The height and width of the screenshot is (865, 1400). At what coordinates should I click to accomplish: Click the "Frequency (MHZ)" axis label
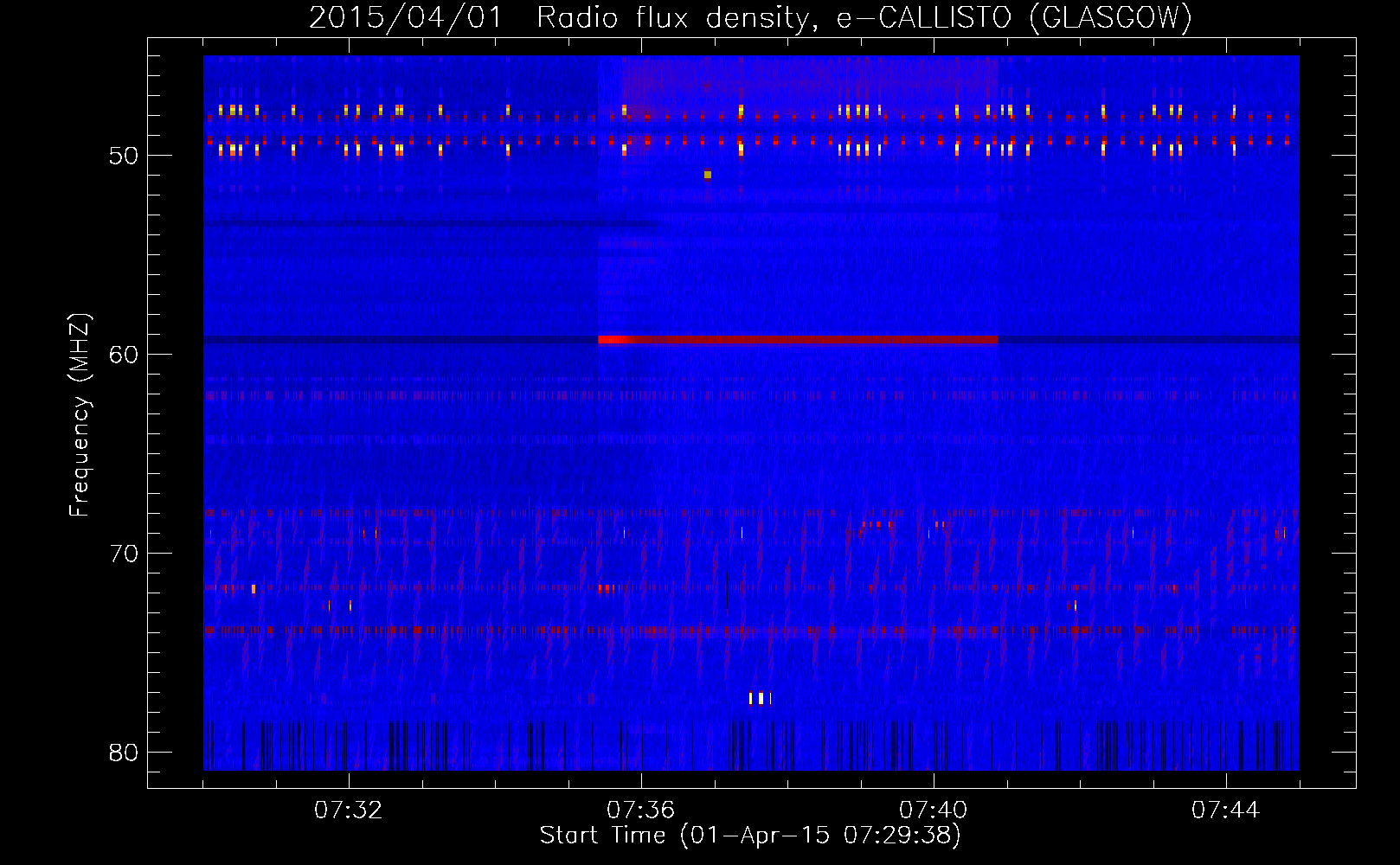coord(80,415)
